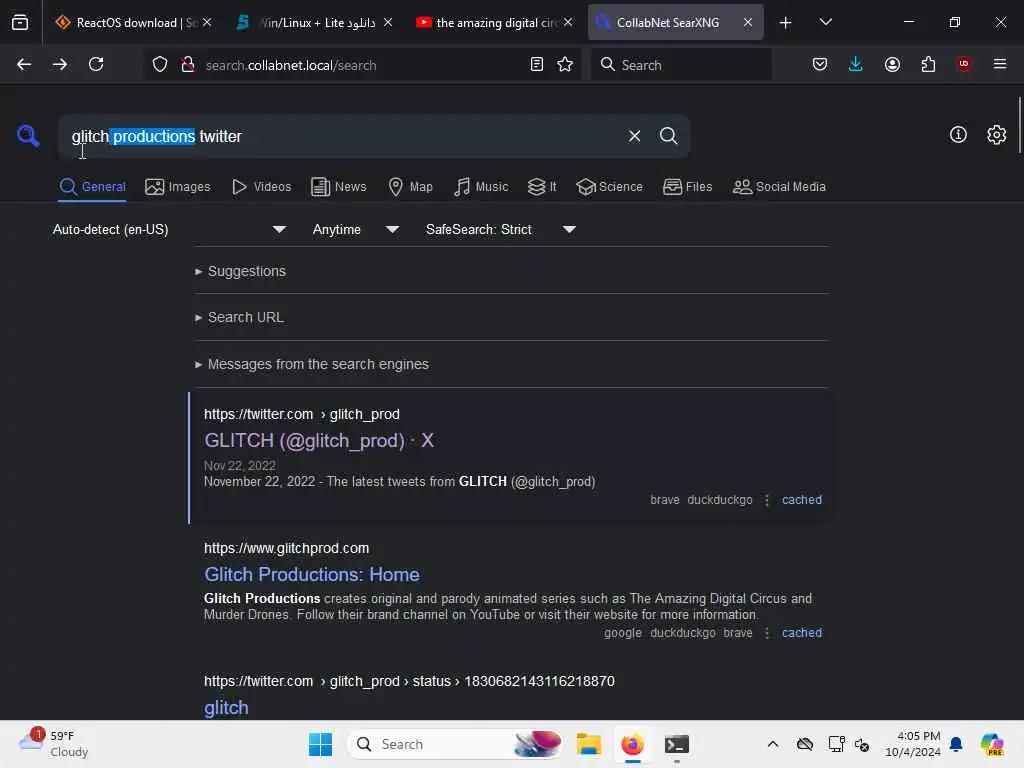Open the SafeSearch: Strict dropdown
Screen dimensions: 1024x768
[501, 229]
